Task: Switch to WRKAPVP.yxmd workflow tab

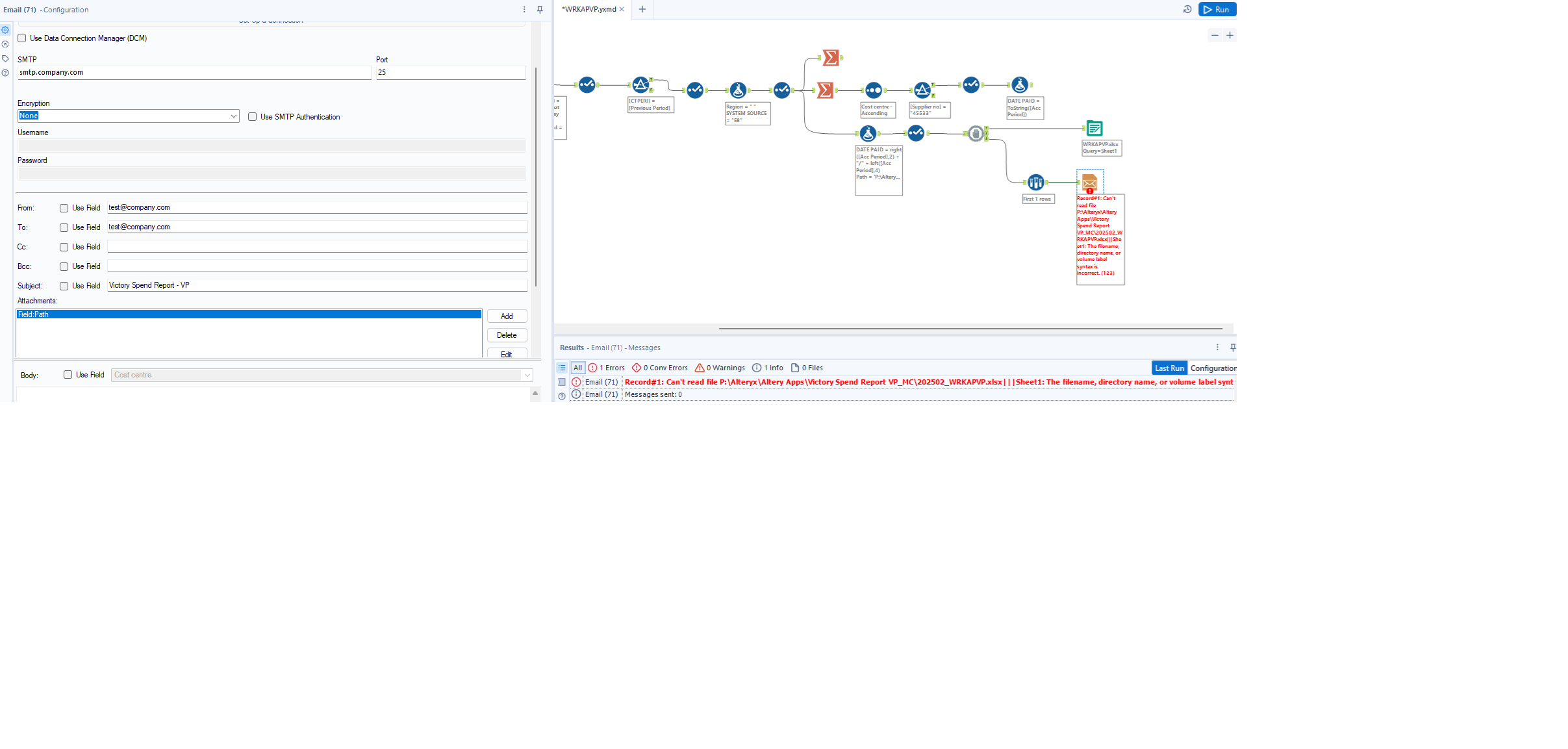Action: point(588,10)
